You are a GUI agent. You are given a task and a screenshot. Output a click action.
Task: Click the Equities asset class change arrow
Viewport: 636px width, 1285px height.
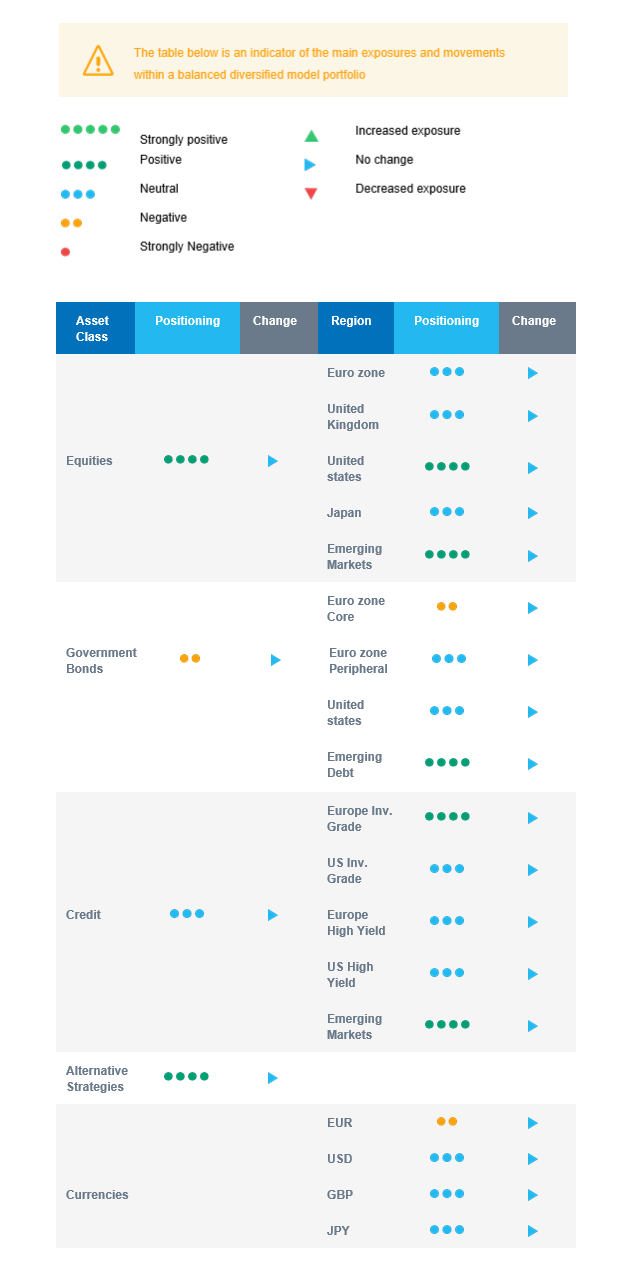click(x=272, y=461)
